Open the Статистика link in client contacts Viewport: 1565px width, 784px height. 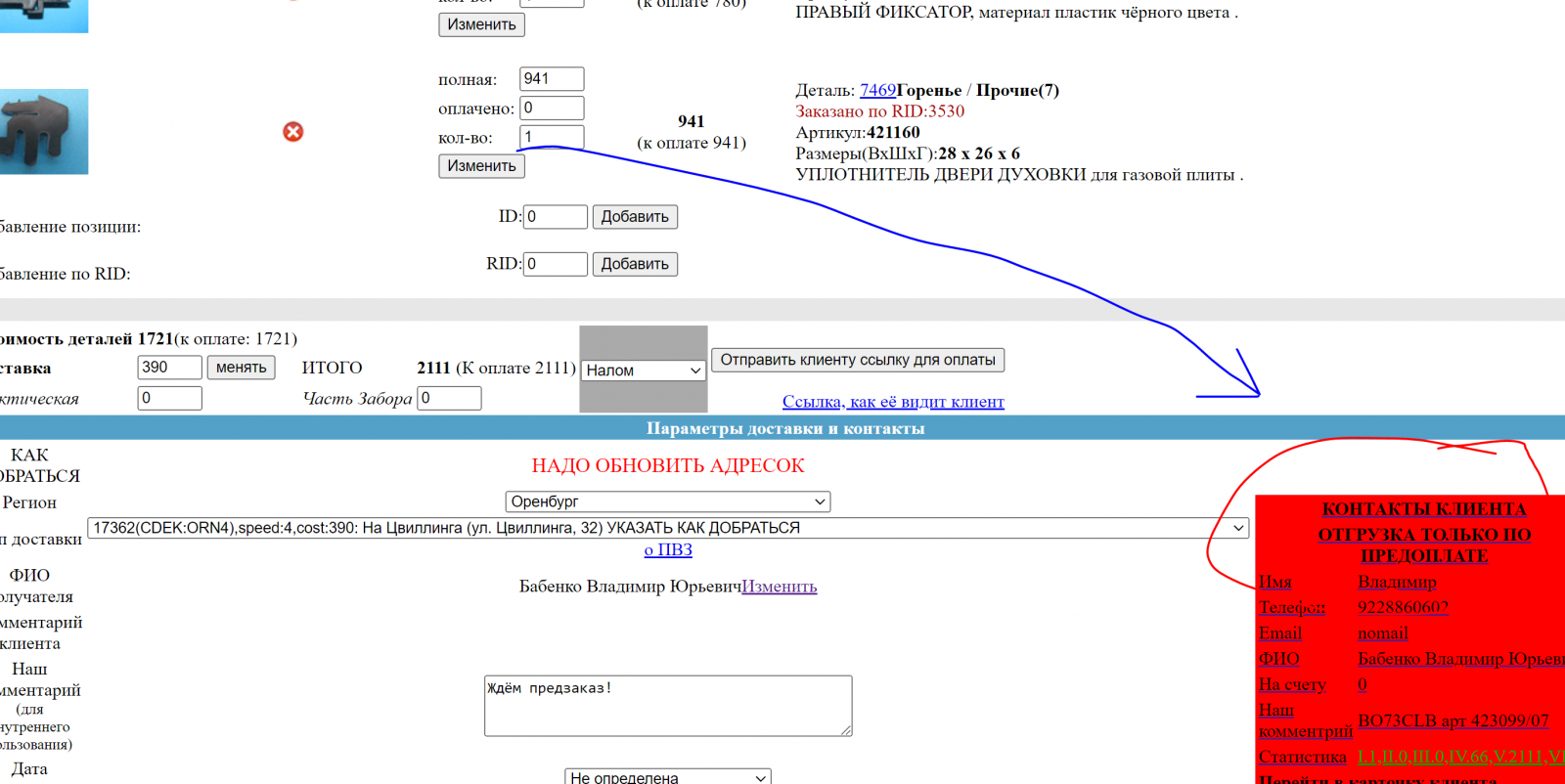(x=1302, y=757)
